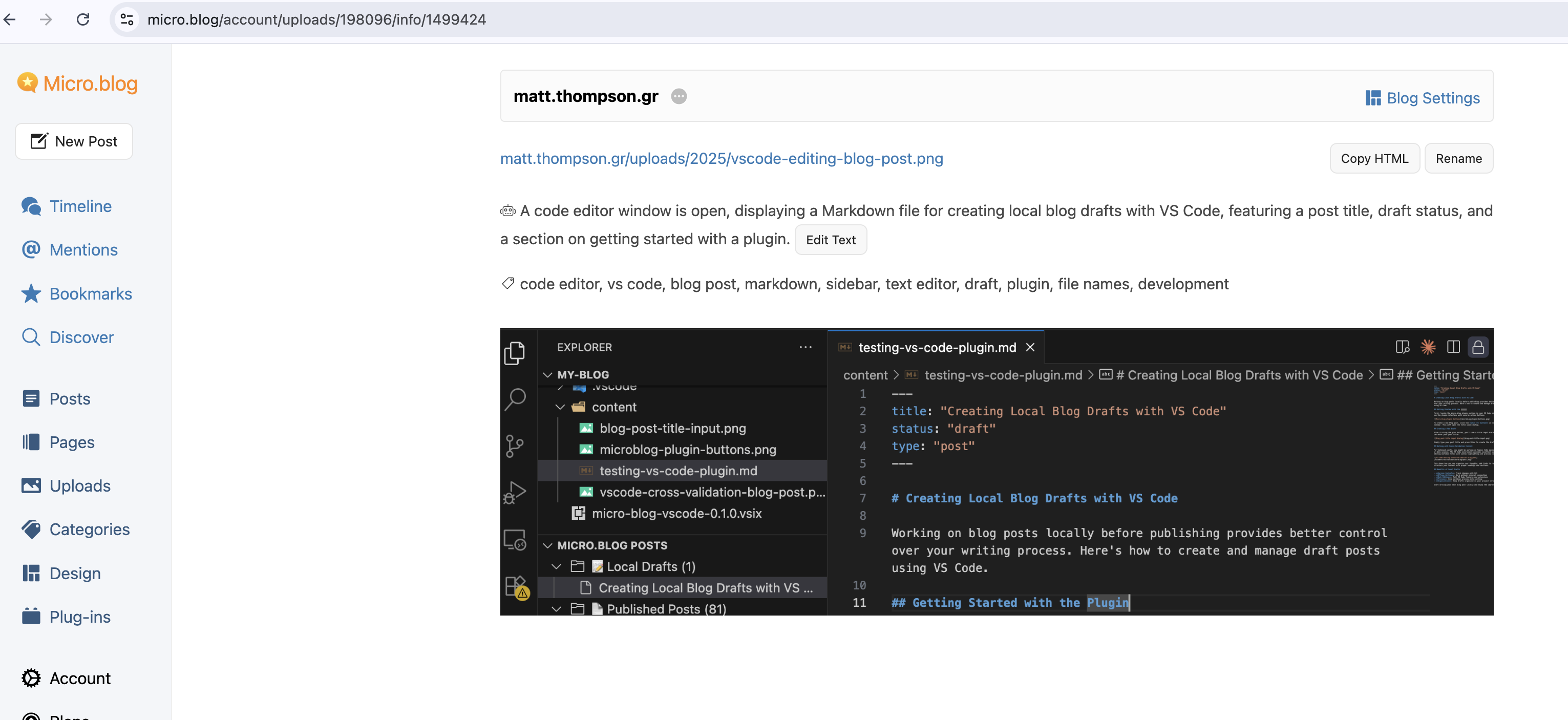Click the robot icon before the description

tap(507, 211)
